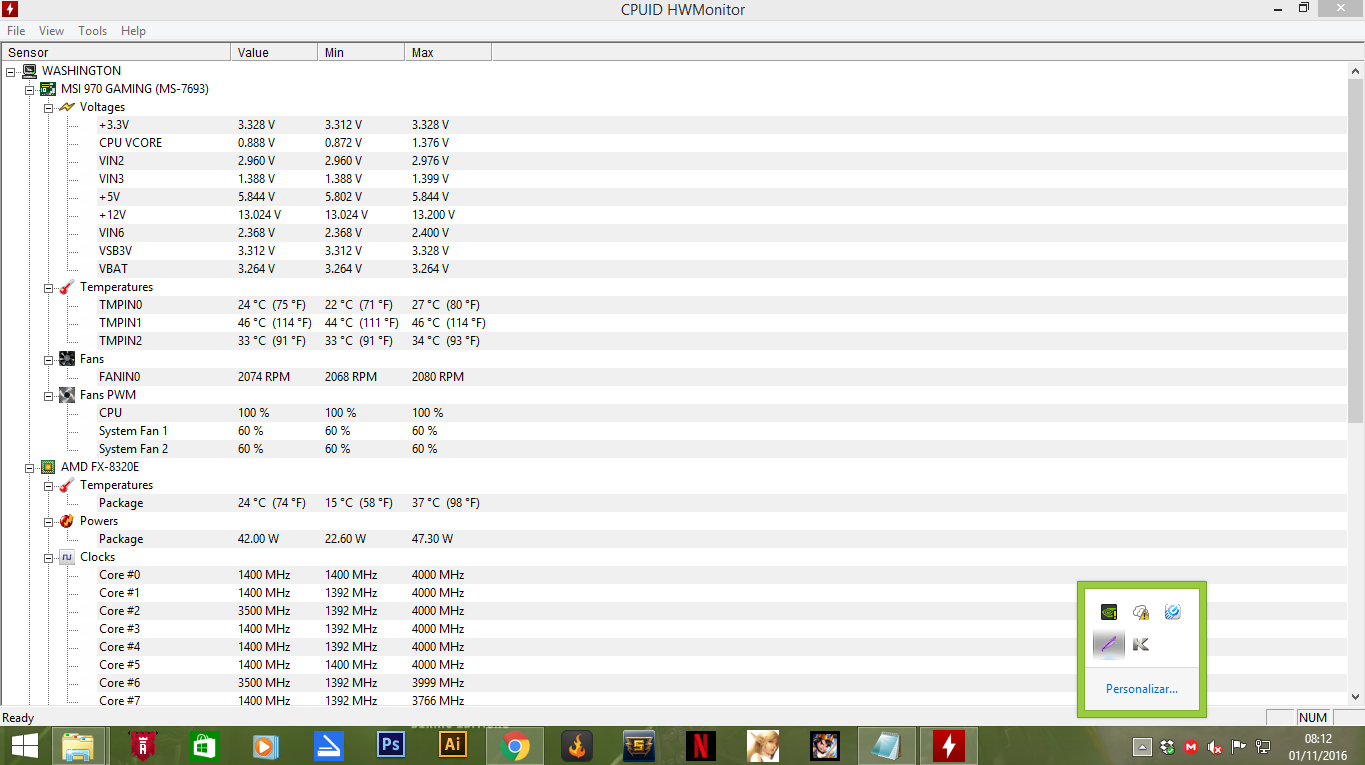
Task: Click the vertical scrollbar down arrow
Action: pos(1356,697)
